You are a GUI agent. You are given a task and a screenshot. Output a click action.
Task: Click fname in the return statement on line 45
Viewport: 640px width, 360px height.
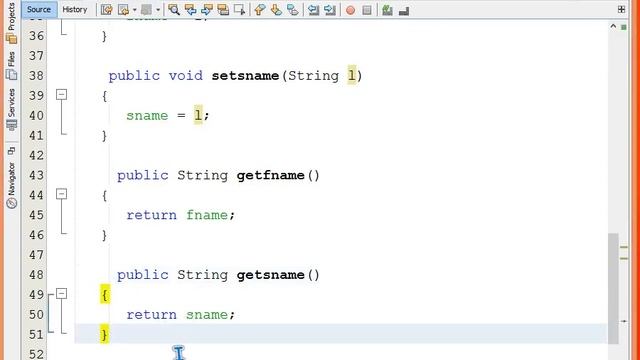207,215
